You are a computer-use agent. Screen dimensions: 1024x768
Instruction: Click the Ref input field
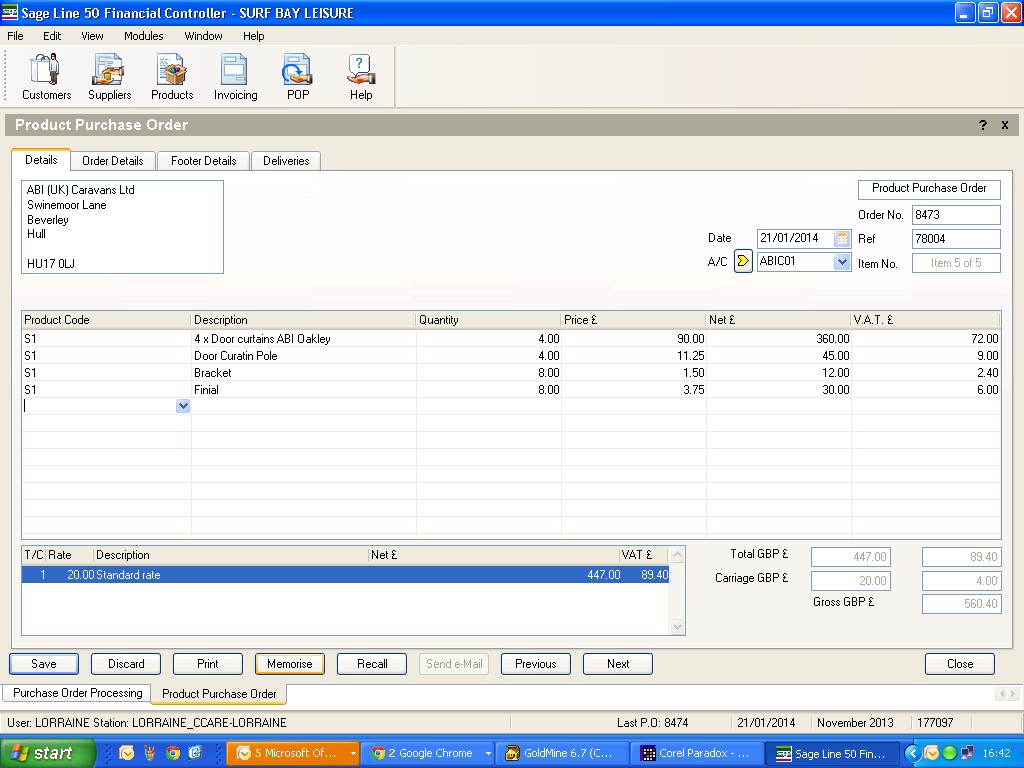coord(955,239)
